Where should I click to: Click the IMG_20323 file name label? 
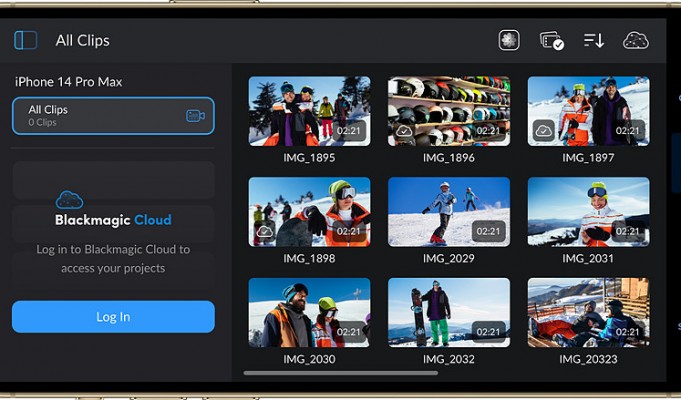click(588, 359)
